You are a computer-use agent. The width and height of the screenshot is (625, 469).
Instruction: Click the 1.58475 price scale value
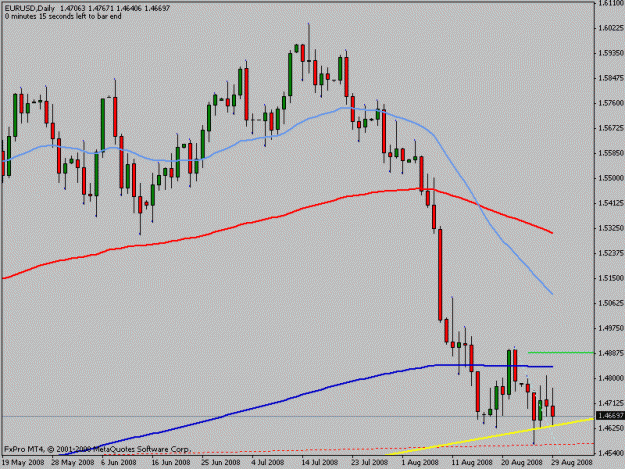611,78
